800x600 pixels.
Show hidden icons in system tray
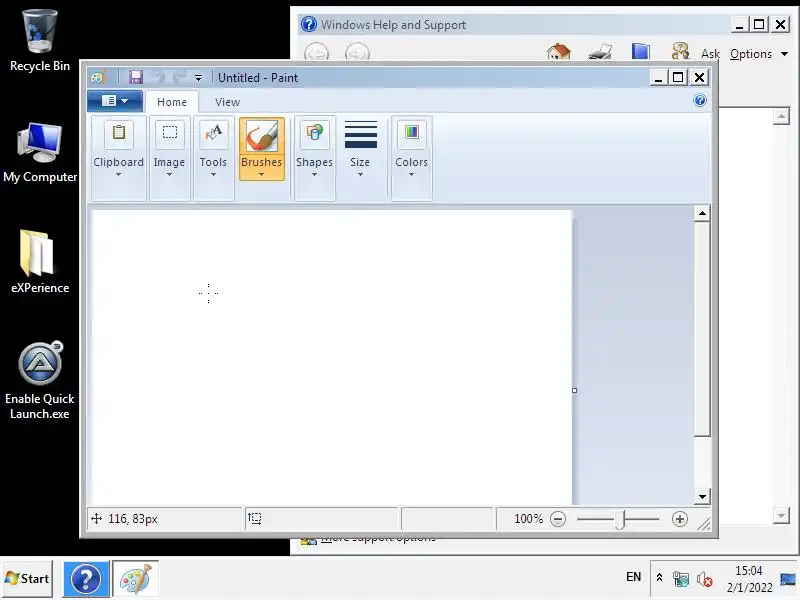coord(659,578)
